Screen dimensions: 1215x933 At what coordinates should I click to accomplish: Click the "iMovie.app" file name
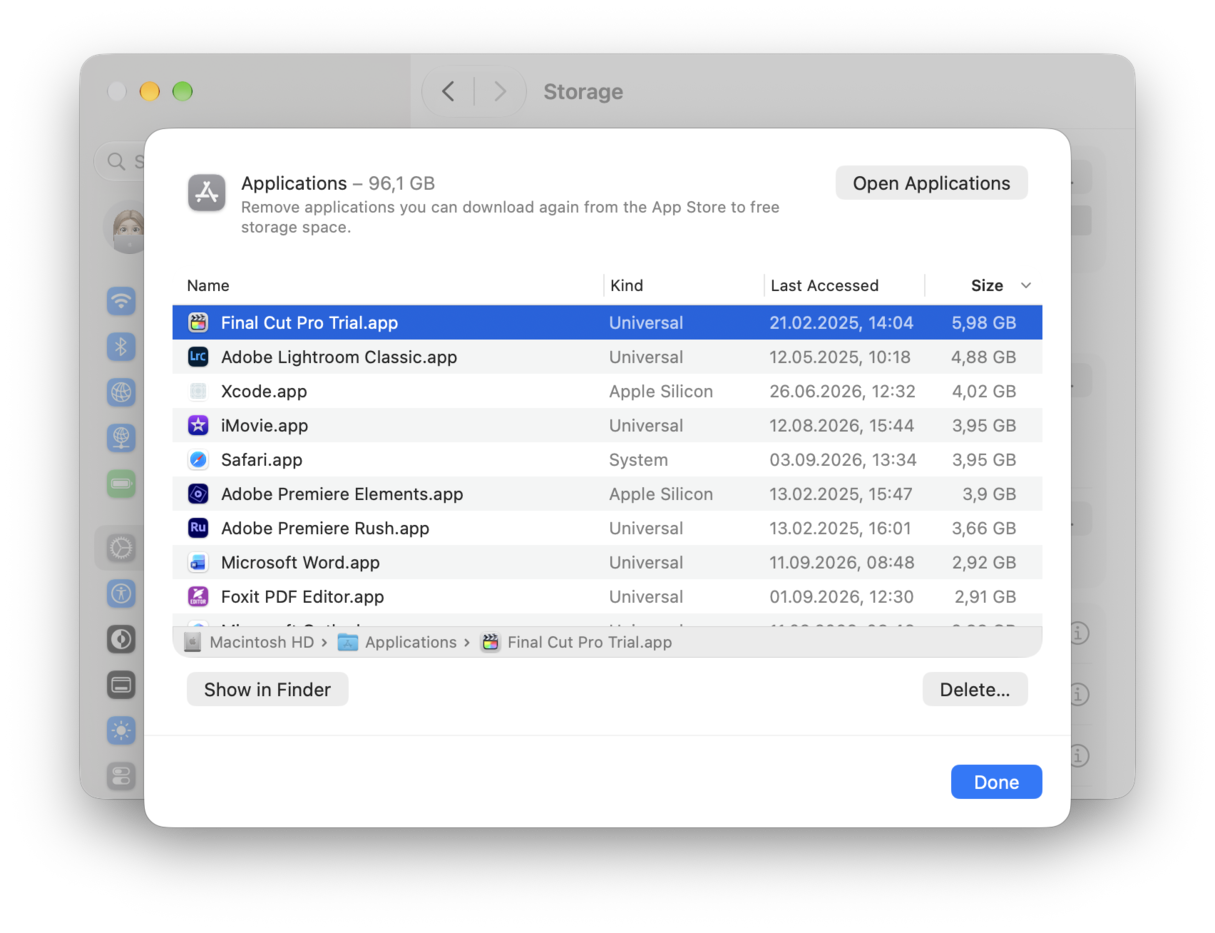click(x=265, y=425)
